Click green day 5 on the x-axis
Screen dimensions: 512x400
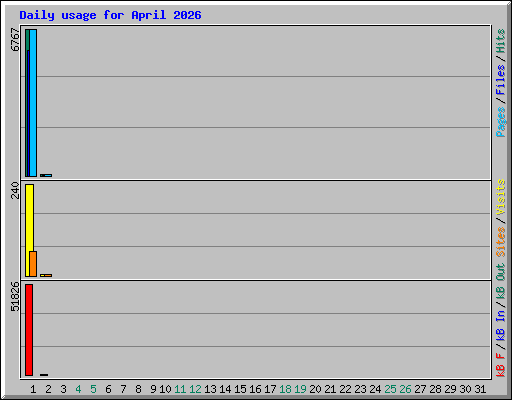[93, 389]
